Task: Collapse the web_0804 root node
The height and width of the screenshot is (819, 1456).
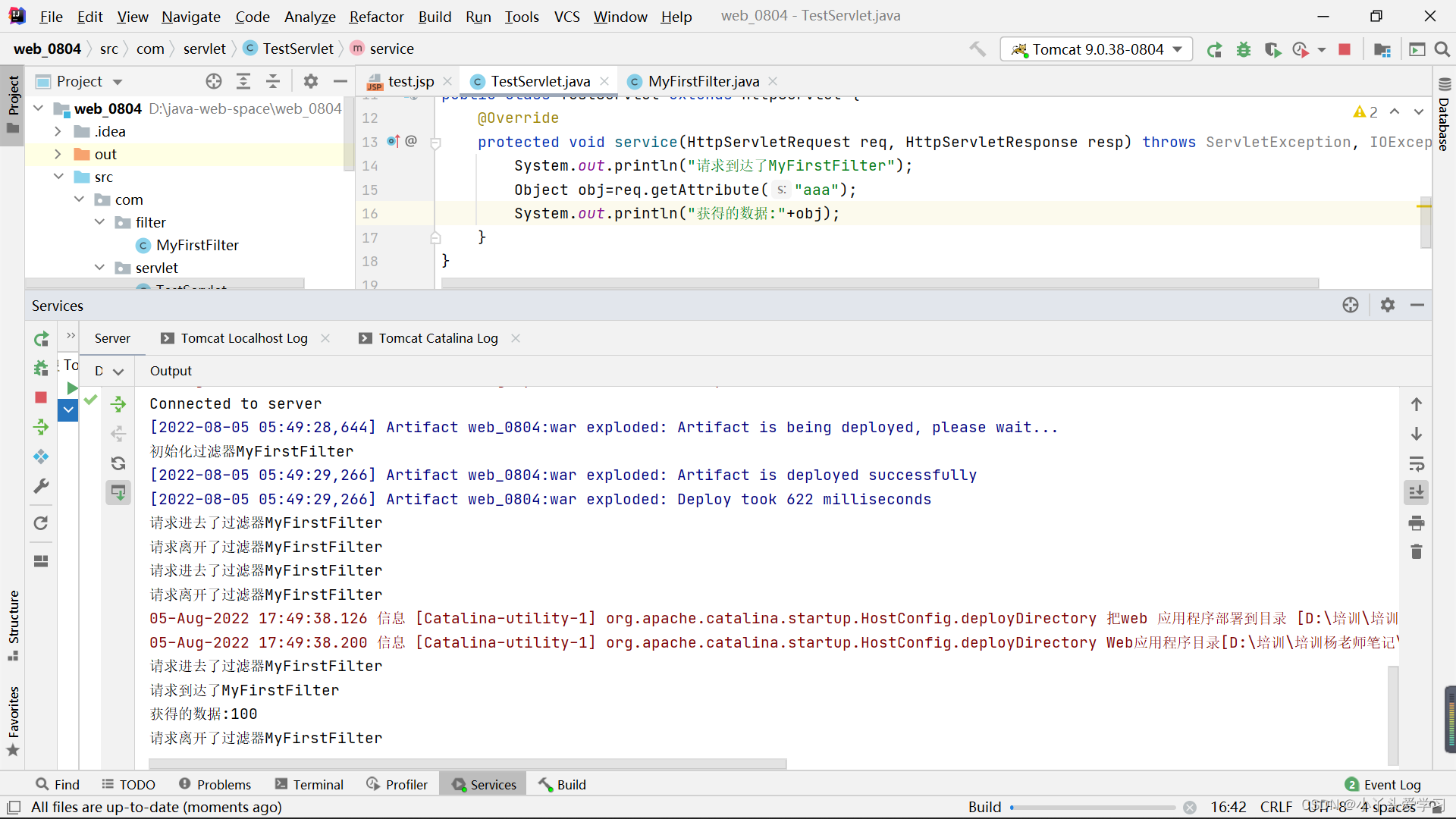Action: [x=39, y=108]
